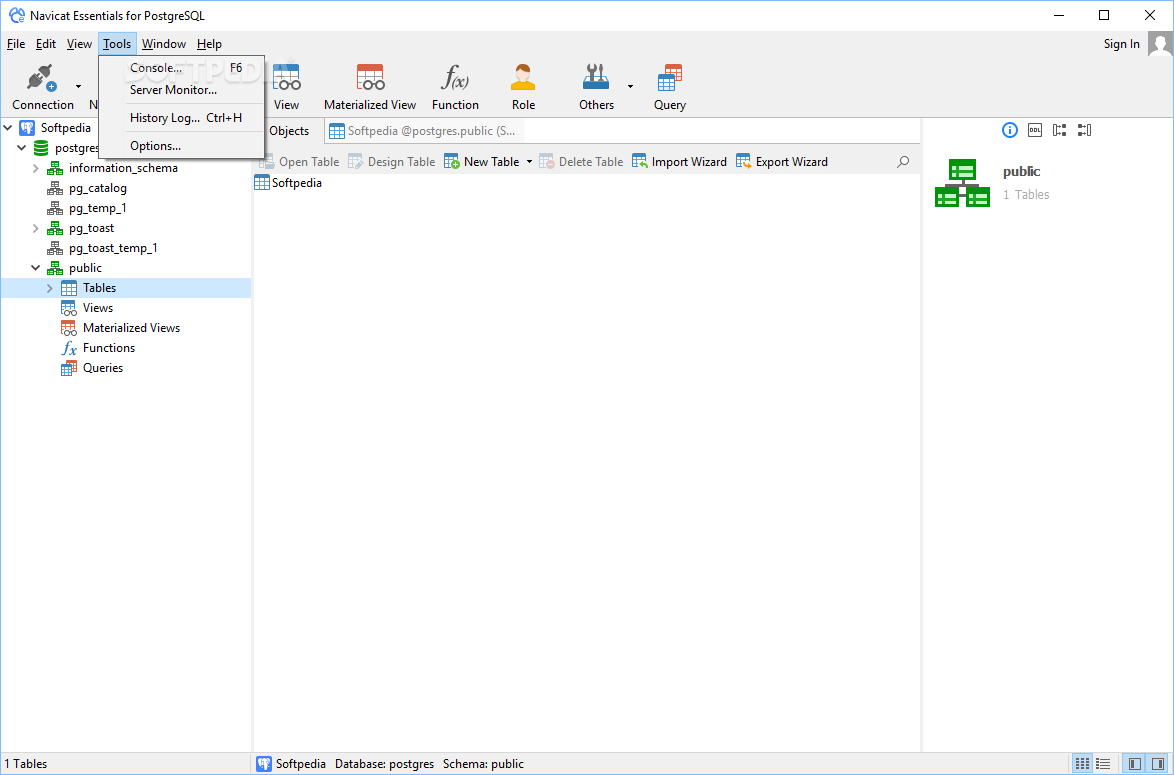Click the New Table button
The height and width of the screenshot is (775, 1174).
[482, 162]
